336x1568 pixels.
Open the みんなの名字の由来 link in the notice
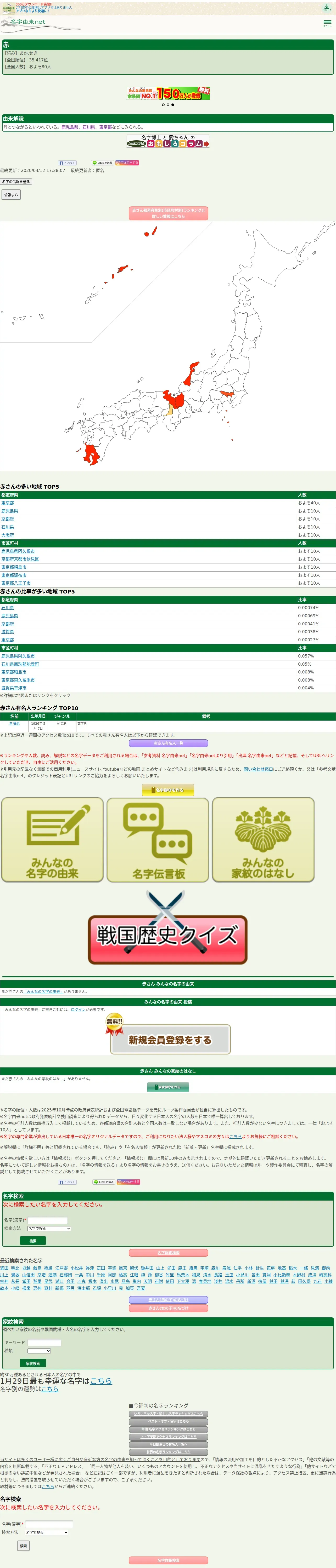tap(43, 991)
